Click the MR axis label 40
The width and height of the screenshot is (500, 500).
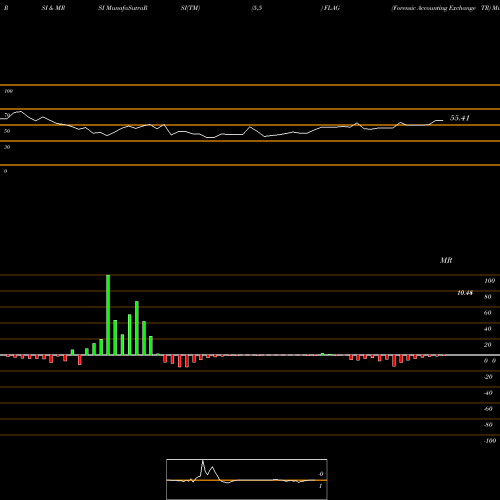pos(488,329)
